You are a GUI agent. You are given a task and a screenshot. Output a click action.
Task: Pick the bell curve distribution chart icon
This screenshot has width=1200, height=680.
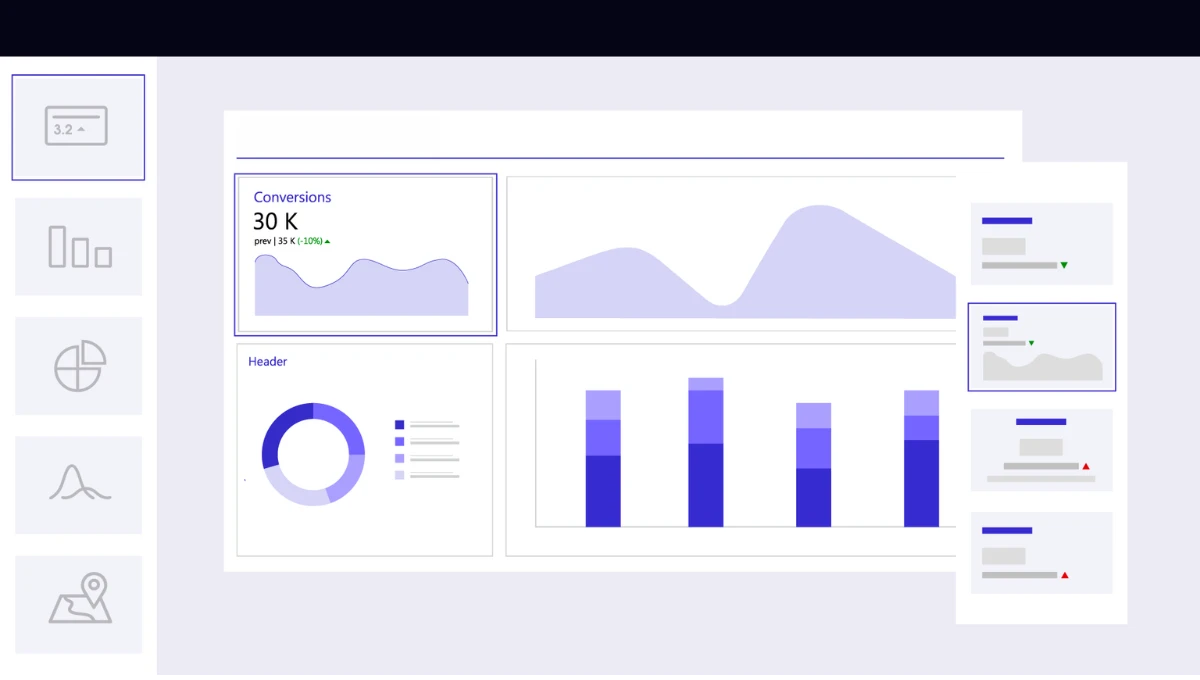click(x=78, y=484)
